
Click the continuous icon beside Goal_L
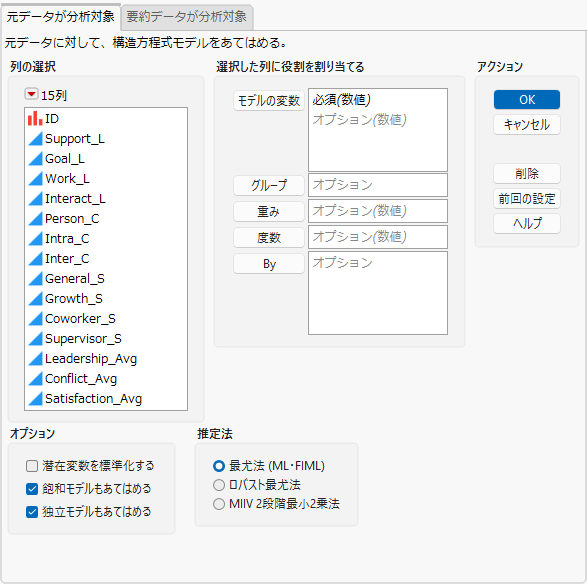pyautogui.click(x=36, y=159)
